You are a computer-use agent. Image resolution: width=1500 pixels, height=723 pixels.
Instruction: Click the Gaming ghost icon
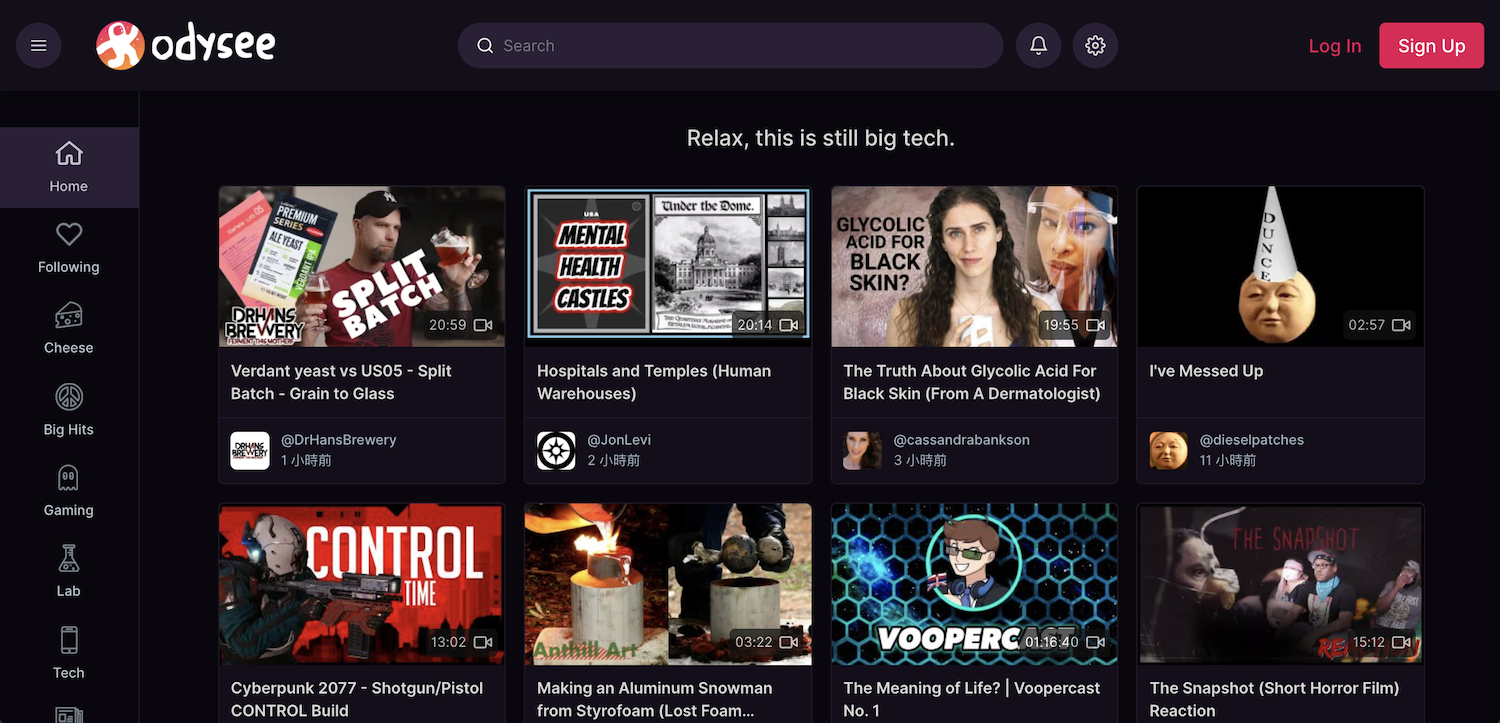pos(69,478)
